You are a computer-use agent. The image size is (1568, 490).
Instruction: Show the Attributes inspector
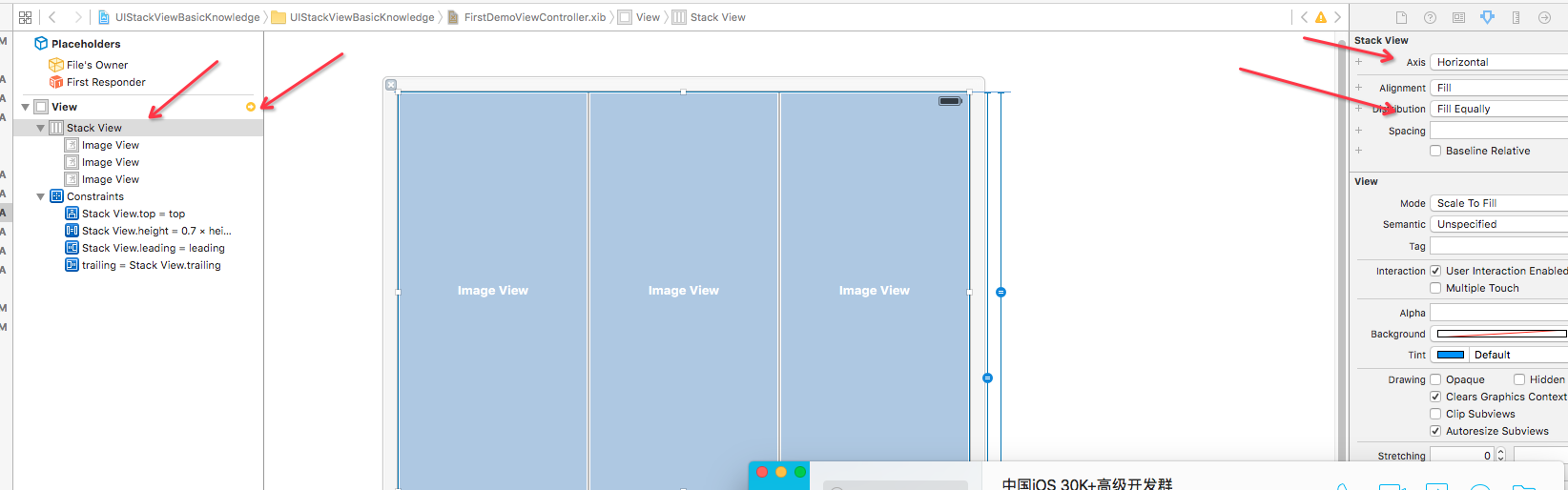1487,17
